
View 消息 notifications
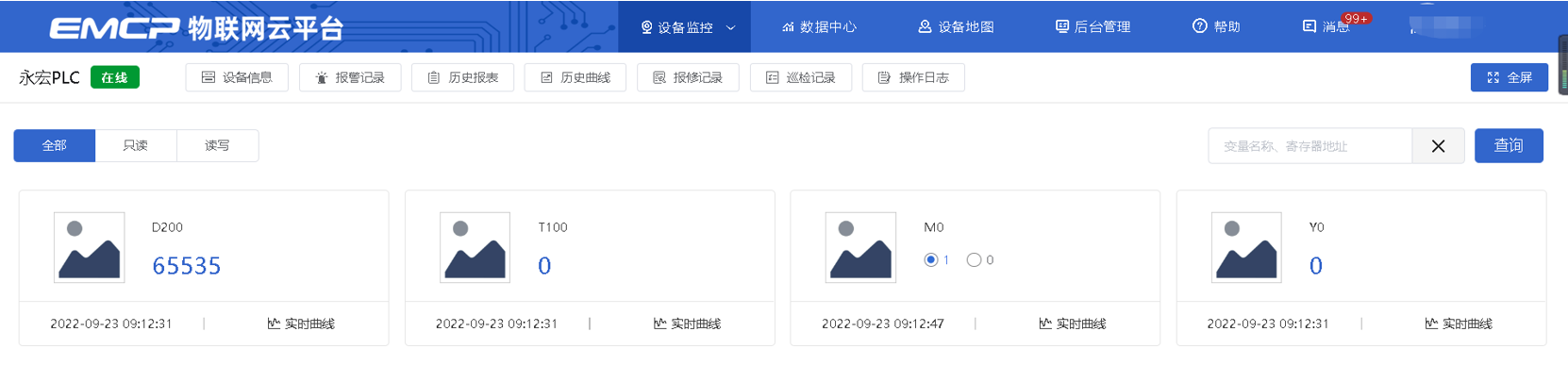[1326, 27]
